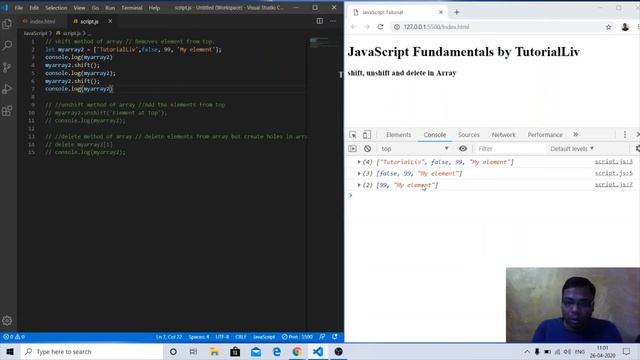Close the script.js editor tab
640x360 pixels.
110,21
